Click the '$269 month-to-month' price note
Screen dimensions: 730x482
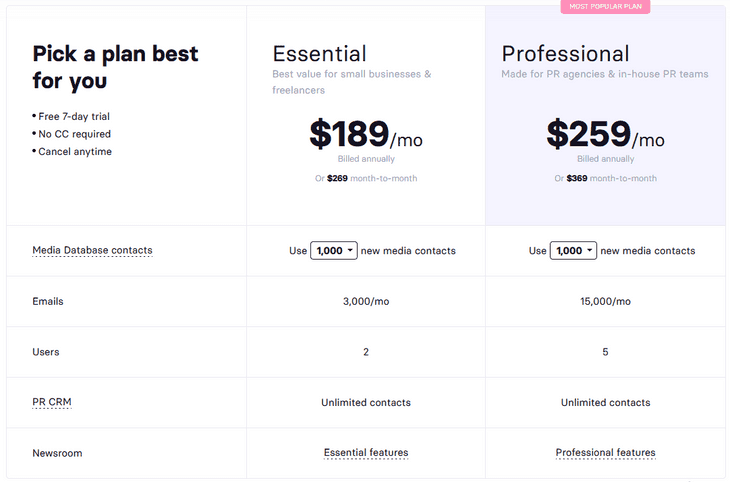[366, 179]
